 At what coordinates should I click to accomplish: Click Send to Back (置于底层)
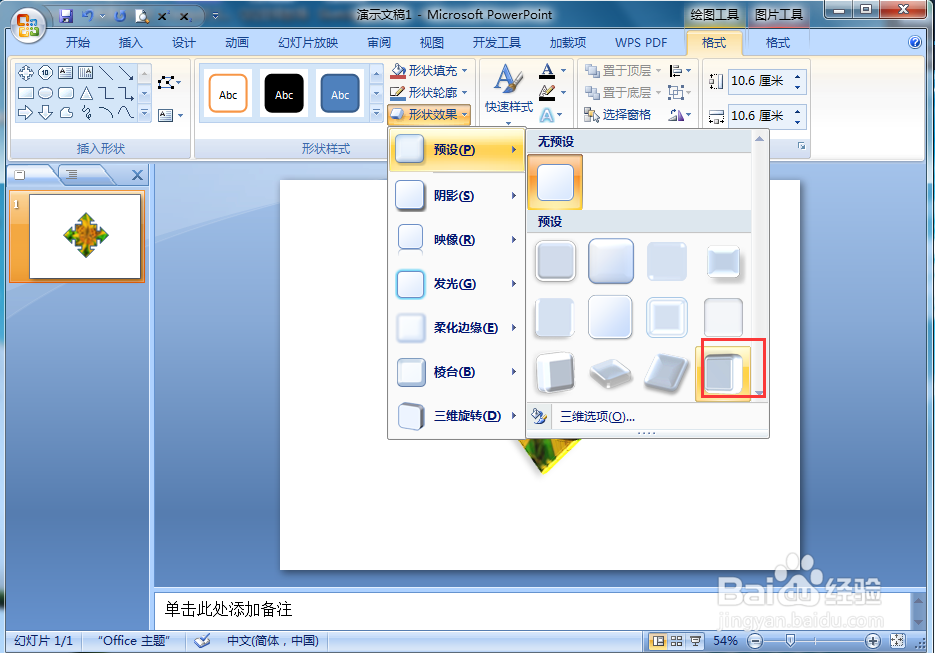click(x=618, y=92)
